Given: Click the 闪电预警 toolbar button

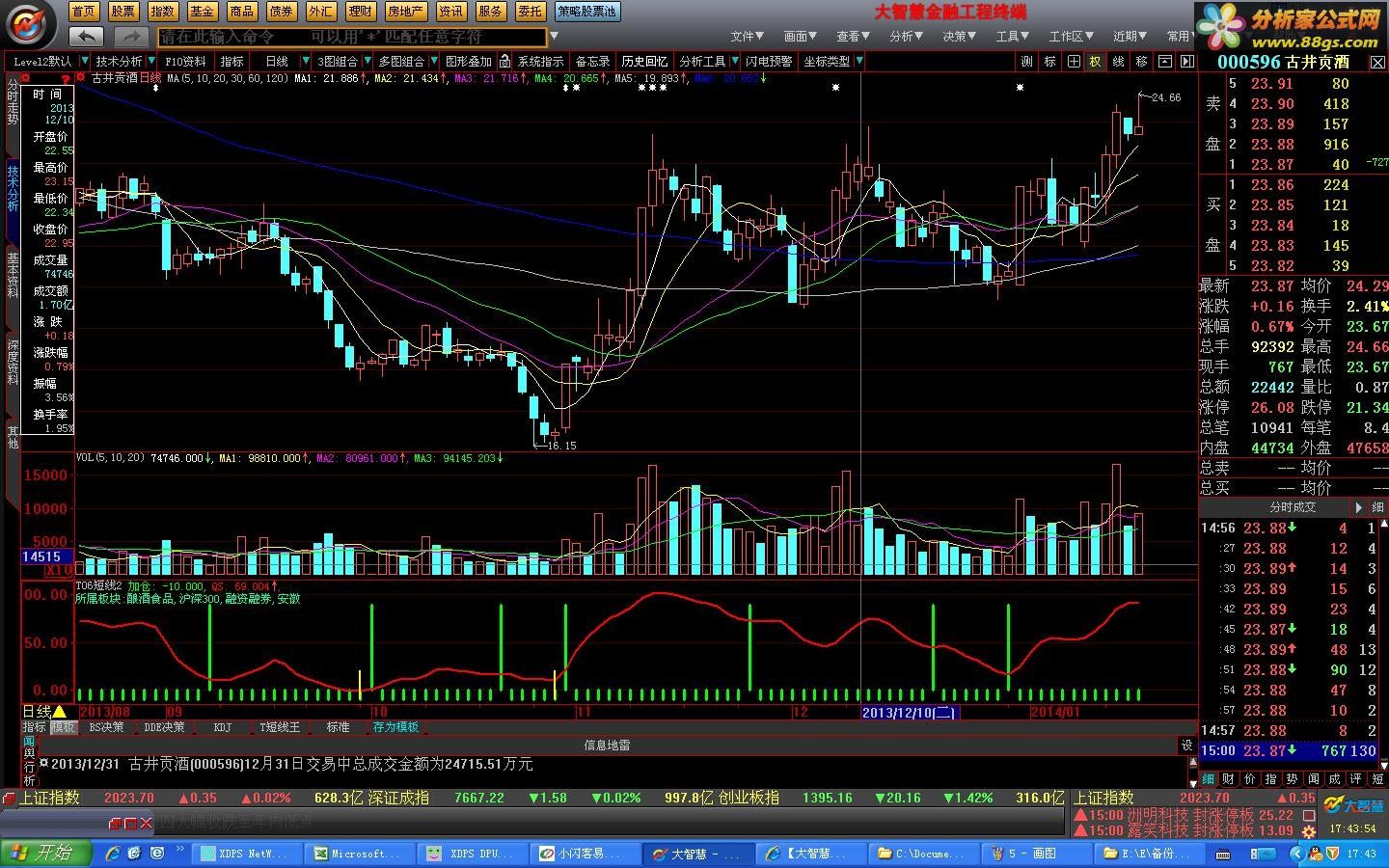Looking at the screenshot, I should tap(769, 61).
